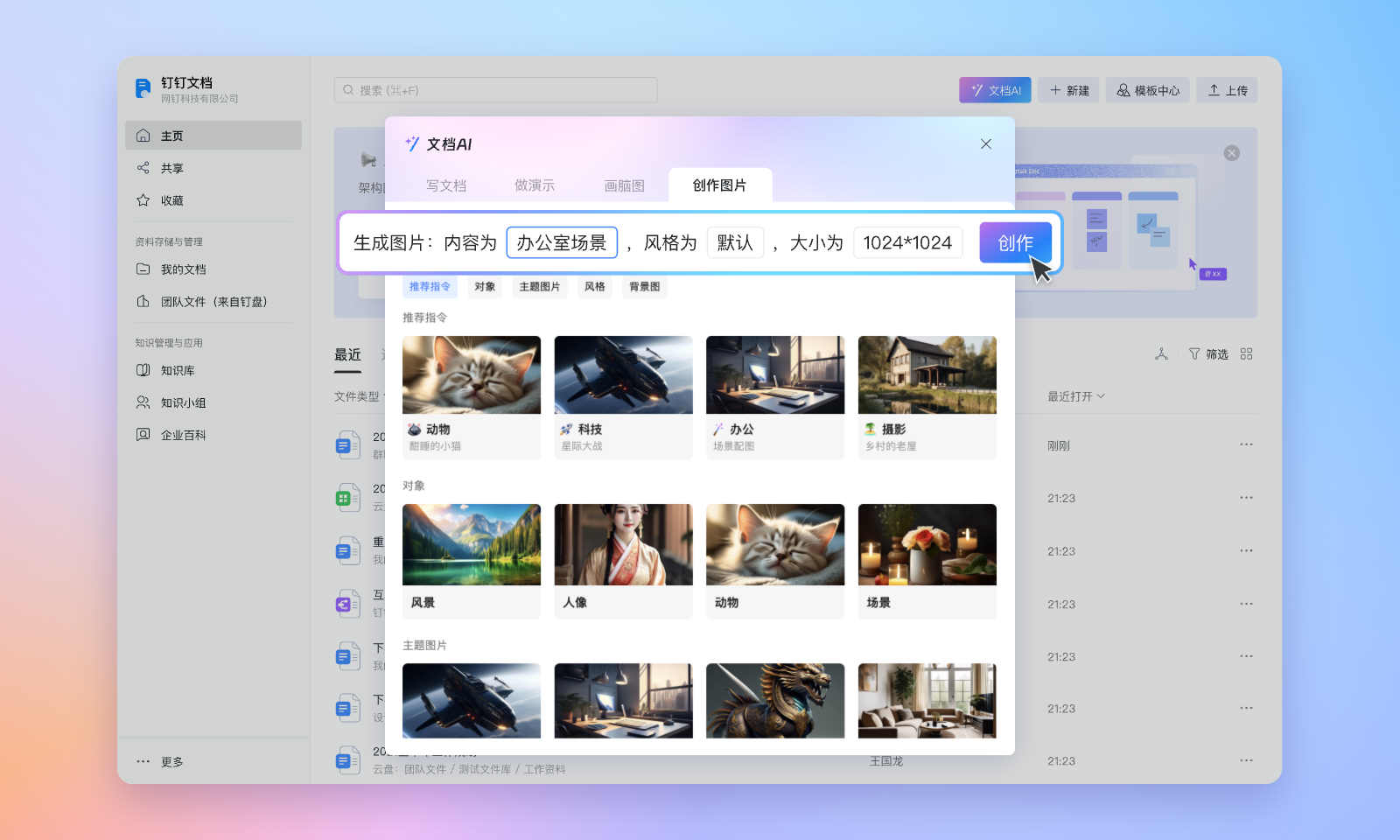
Task: Open the 1024*1024 size dropdown
Action: [907, 242]
